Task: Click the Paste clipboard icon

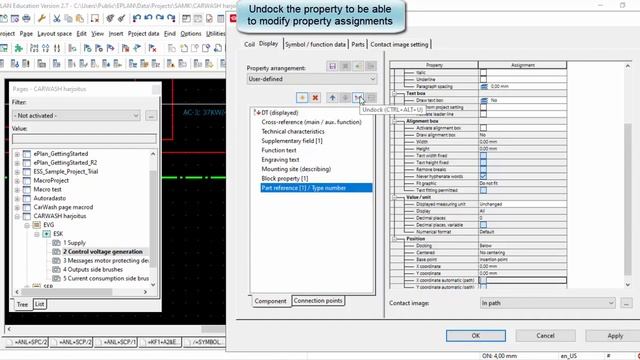Action: tap(80, 18)
